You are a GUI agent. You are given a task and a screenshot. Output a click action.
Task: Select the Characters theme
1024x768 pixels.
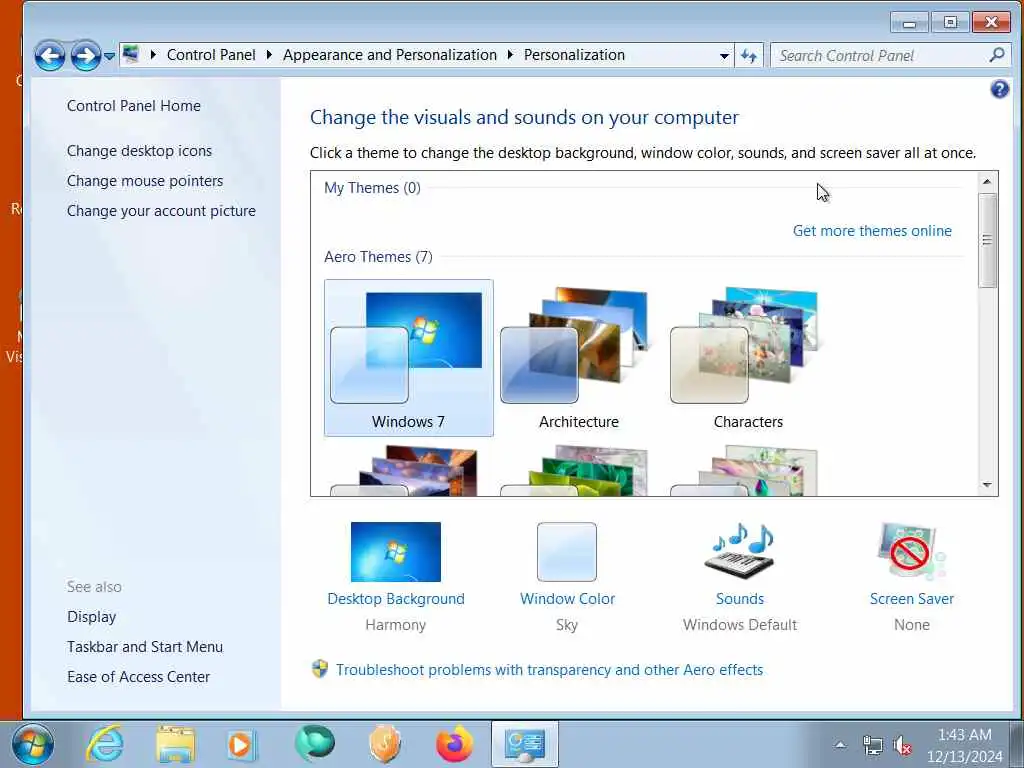point(748,358)
